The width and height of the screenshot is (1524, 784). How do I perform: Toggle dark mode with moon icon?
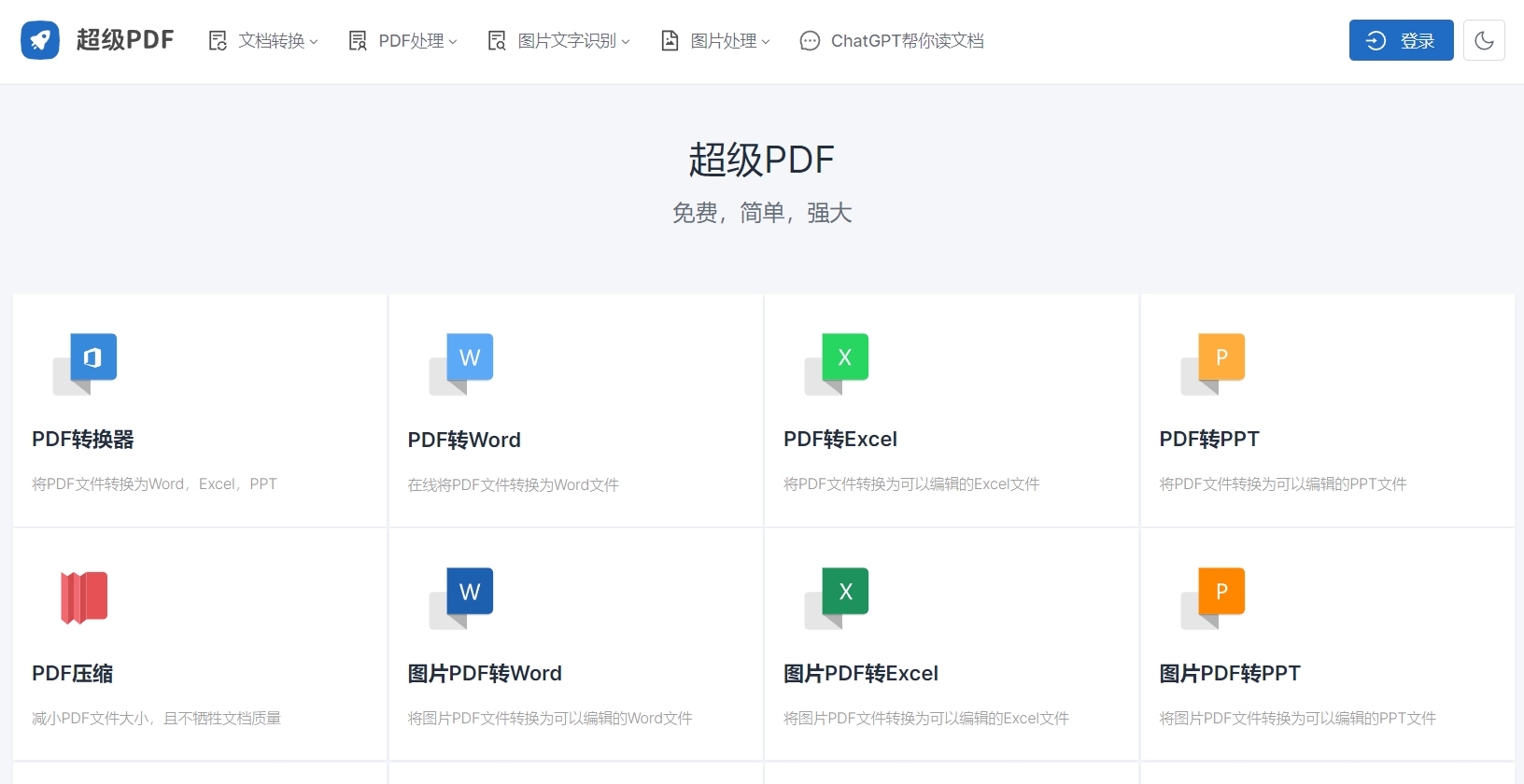pos(1484,40)
